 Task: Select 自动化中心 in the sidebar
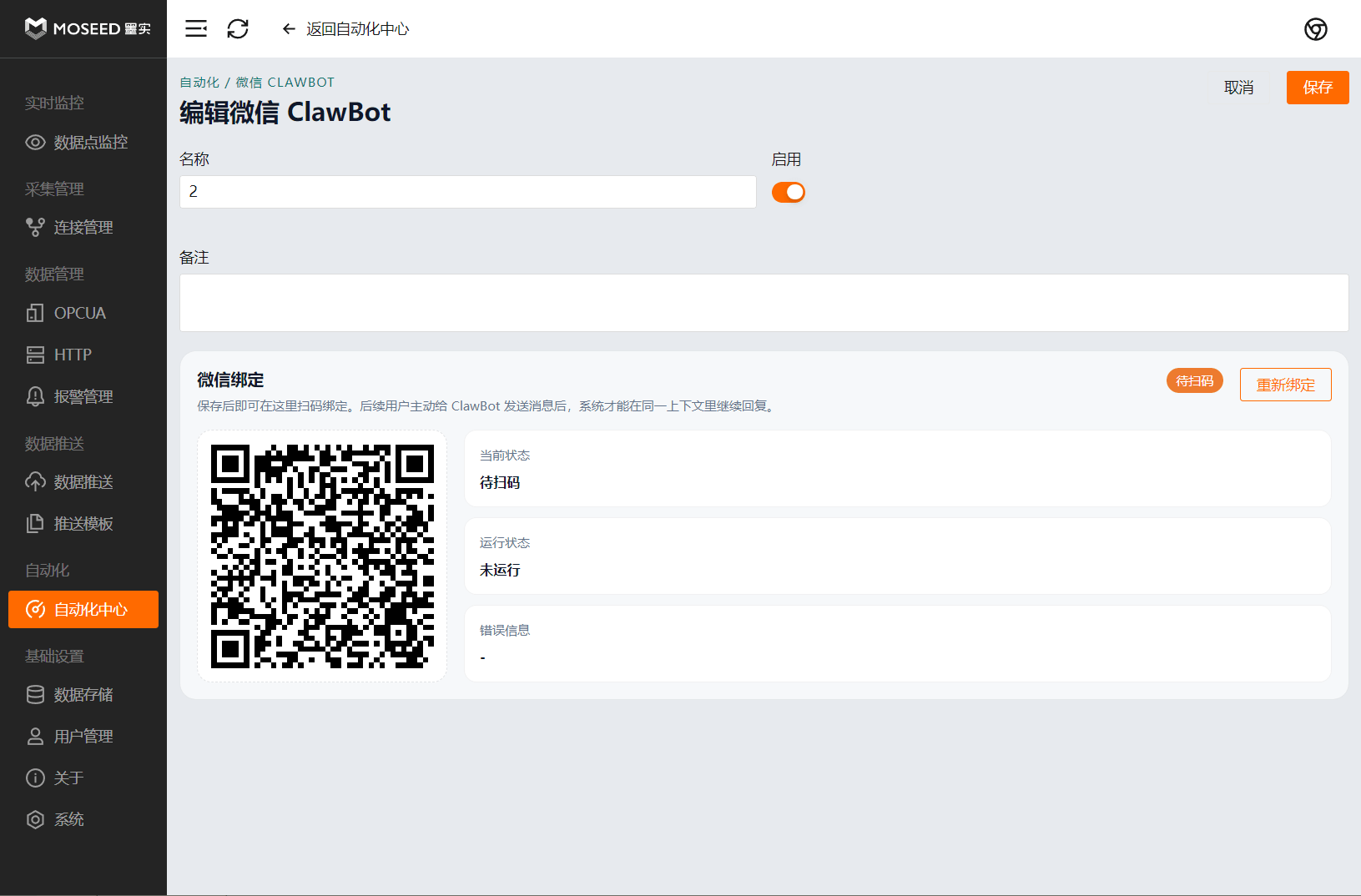tap(83, 610)
